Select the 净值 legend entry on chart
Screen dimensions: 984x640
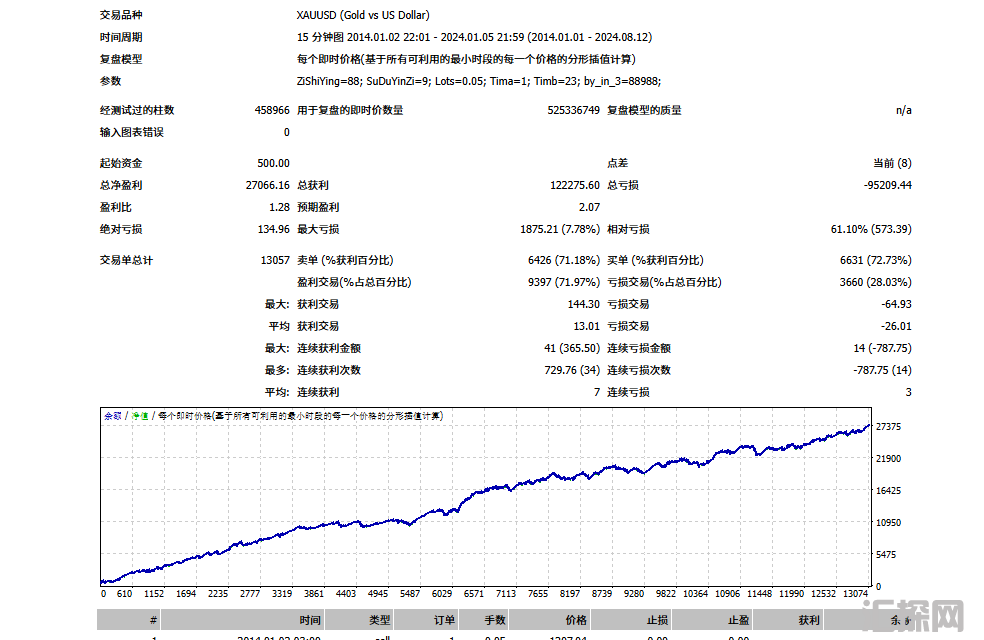click(x=139, y=416)
